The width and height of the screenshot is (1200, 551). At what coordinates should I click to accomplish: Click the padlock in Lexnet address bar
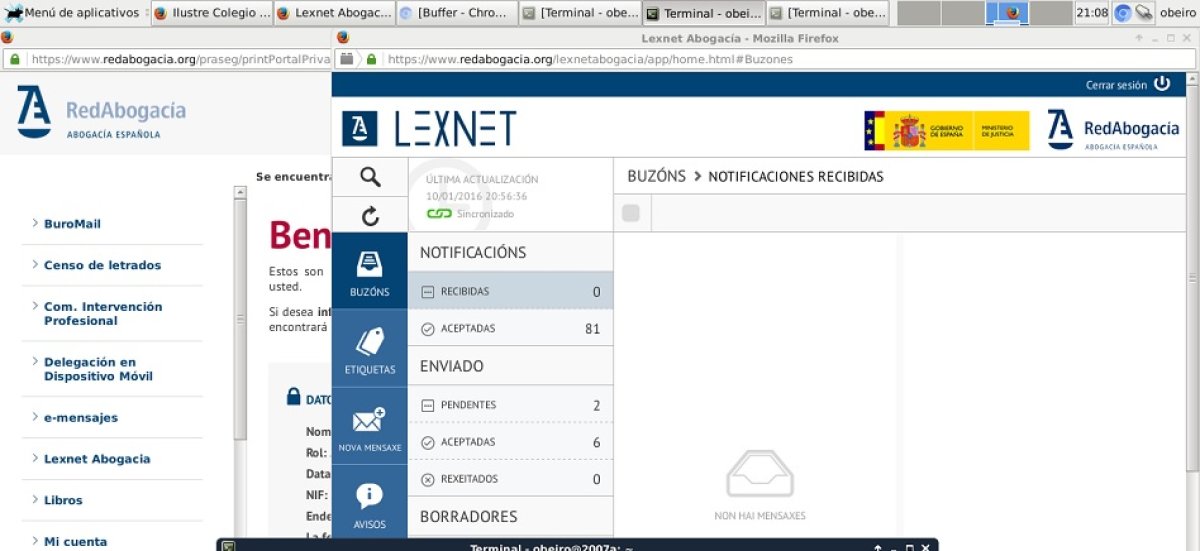[371, 59]
